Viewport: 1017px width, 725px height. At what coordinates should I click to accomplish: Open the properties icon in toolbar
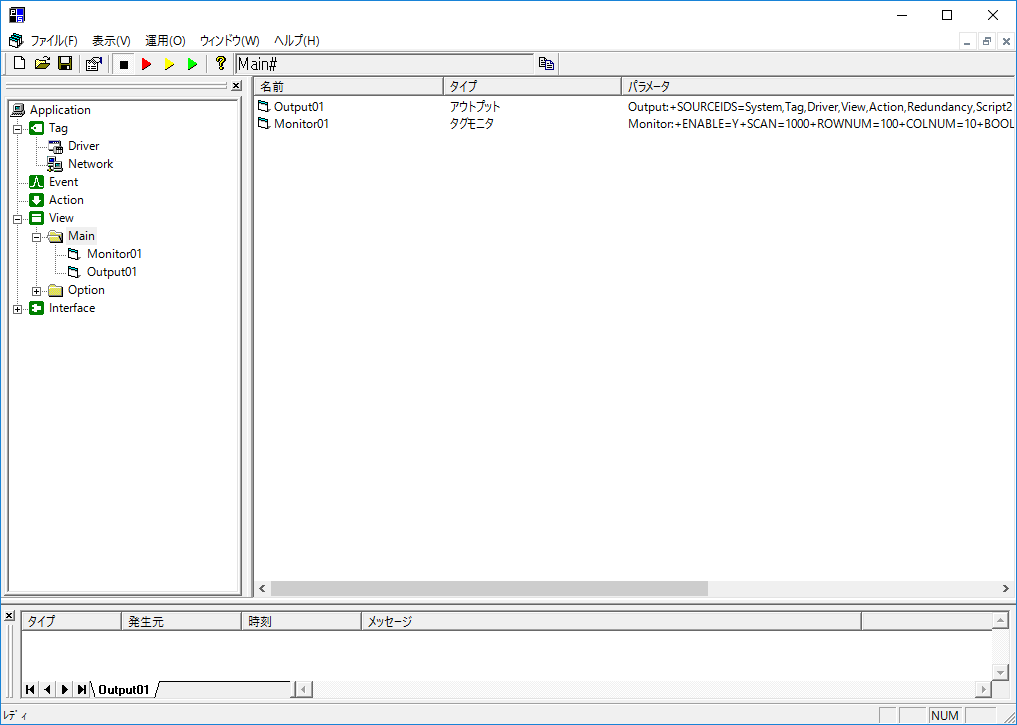pyautogui.click(x=94, y=64)
